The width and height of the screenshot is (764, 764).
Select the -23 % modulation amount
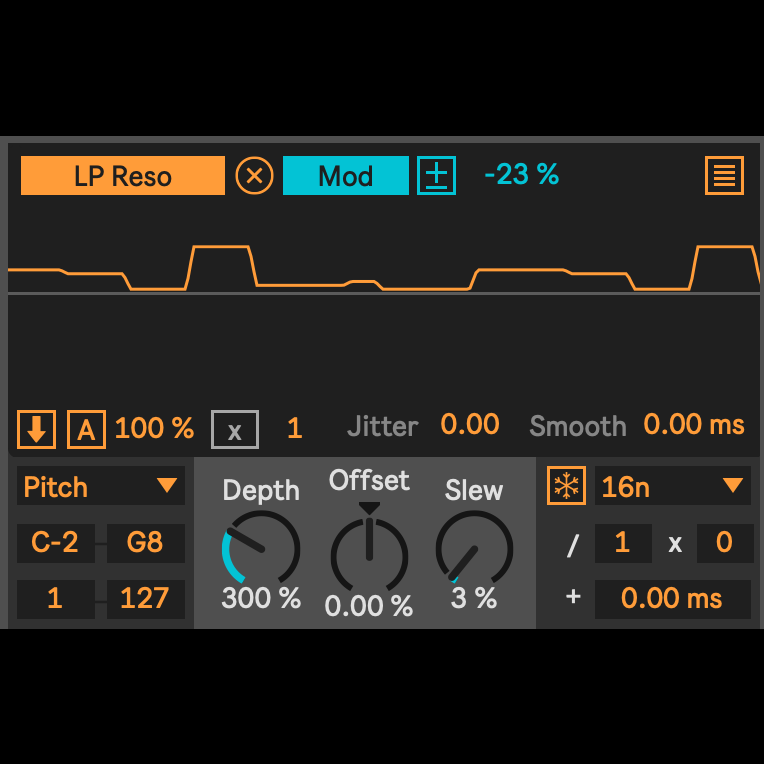[521, 175]
